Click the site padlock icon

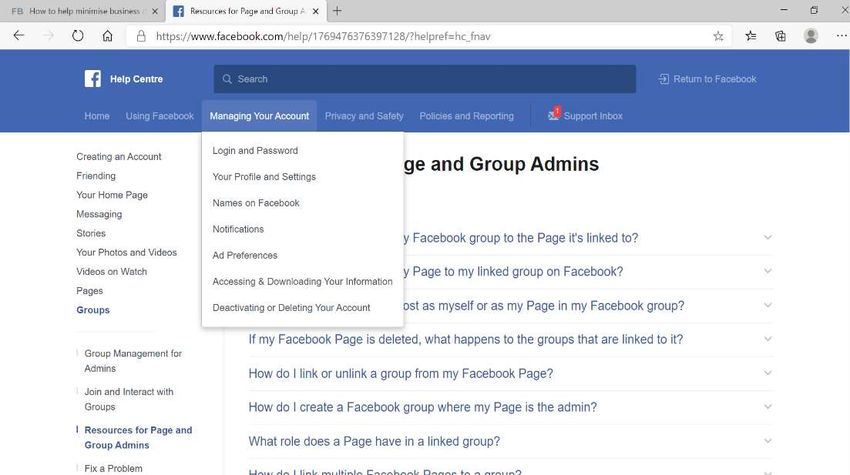(x=141, y=36)
